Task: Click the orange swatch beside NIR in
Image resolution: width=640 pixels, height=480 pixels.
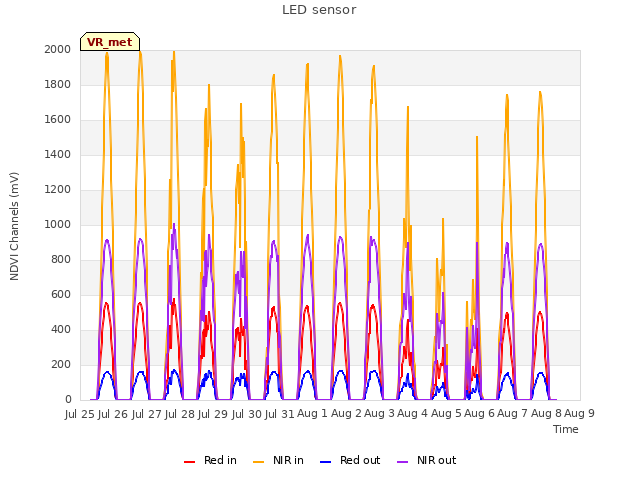Action: click(259, 462)
